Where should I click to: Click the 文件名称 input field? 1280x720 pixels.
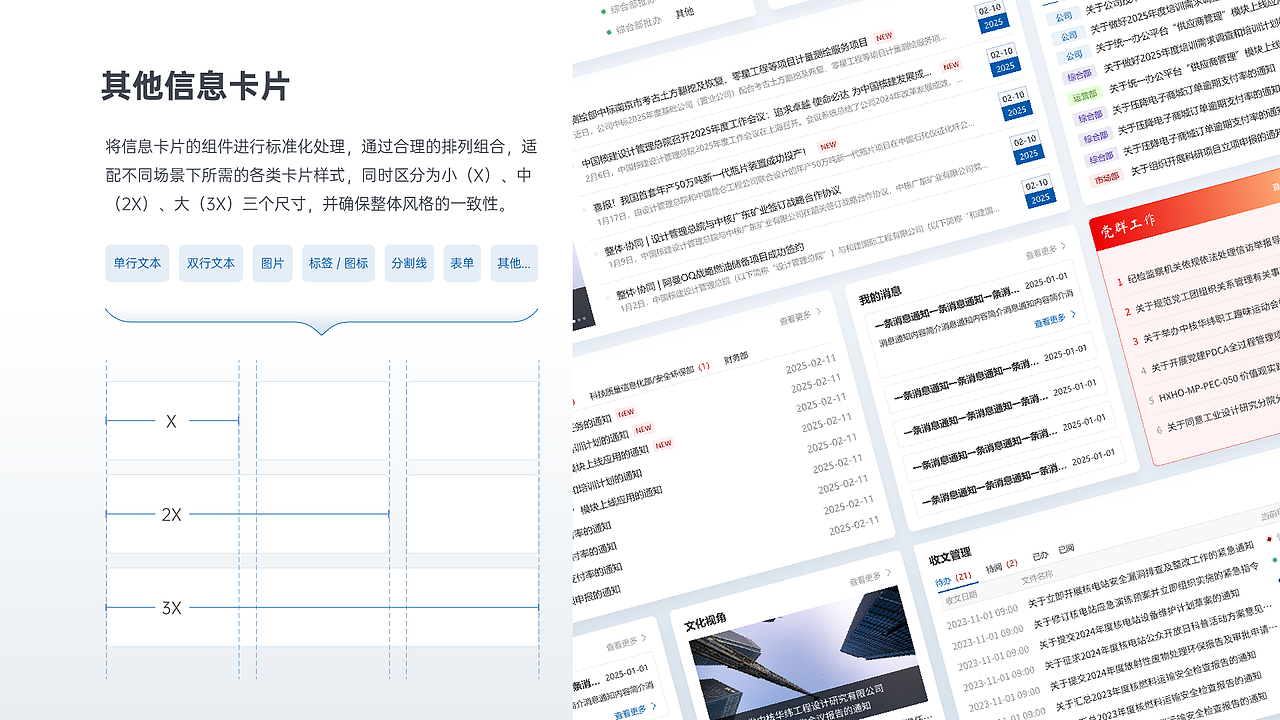point(1037,575)
